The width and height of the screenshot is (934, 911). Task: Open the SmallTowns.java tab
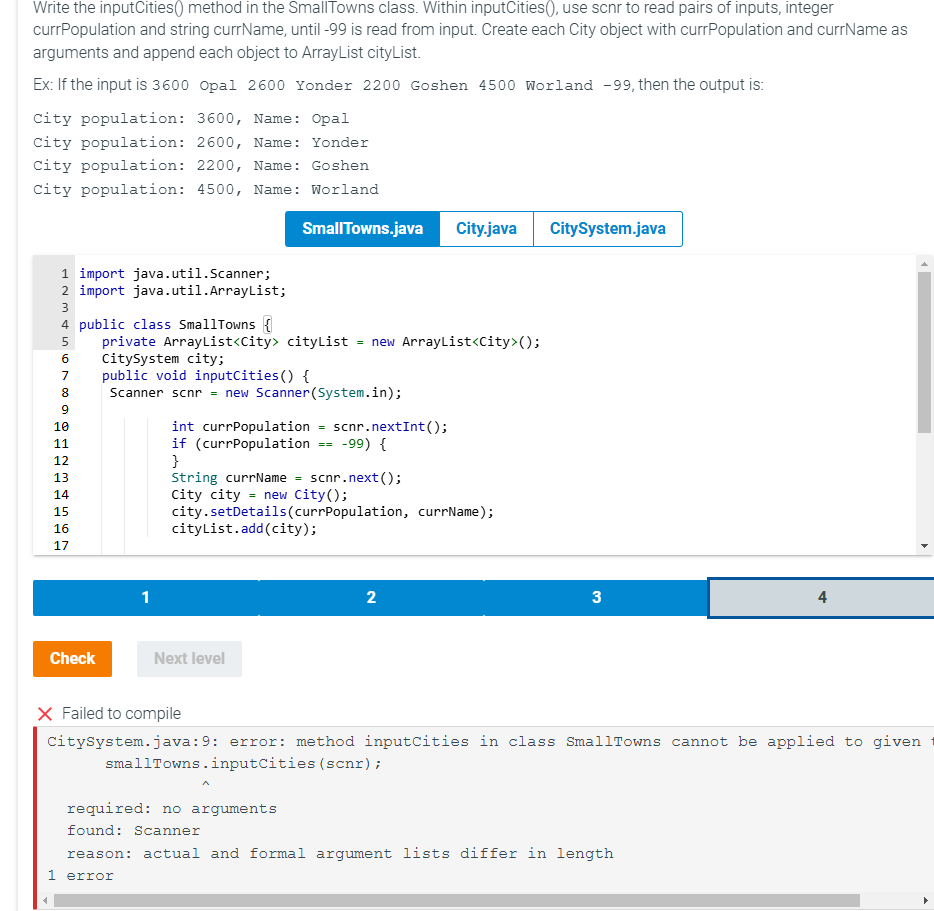(x=362, y=229)
